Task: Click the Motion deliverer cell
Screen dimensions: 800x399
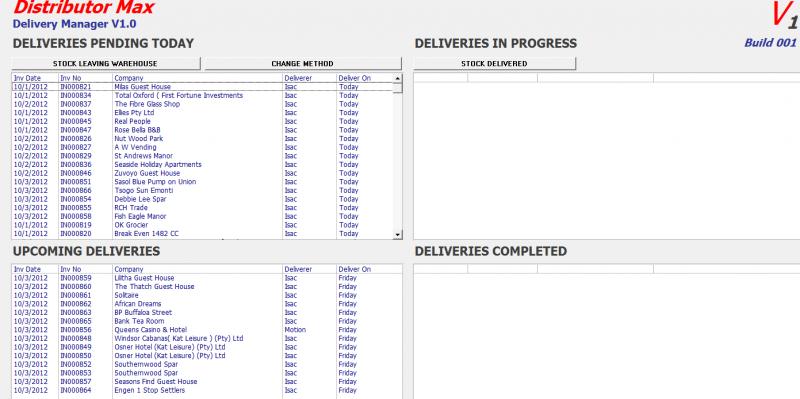Action: [295, 330]
